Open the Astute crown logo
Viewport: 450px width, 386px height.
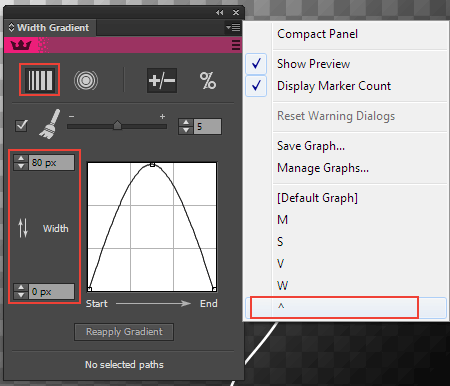point(21,45)
